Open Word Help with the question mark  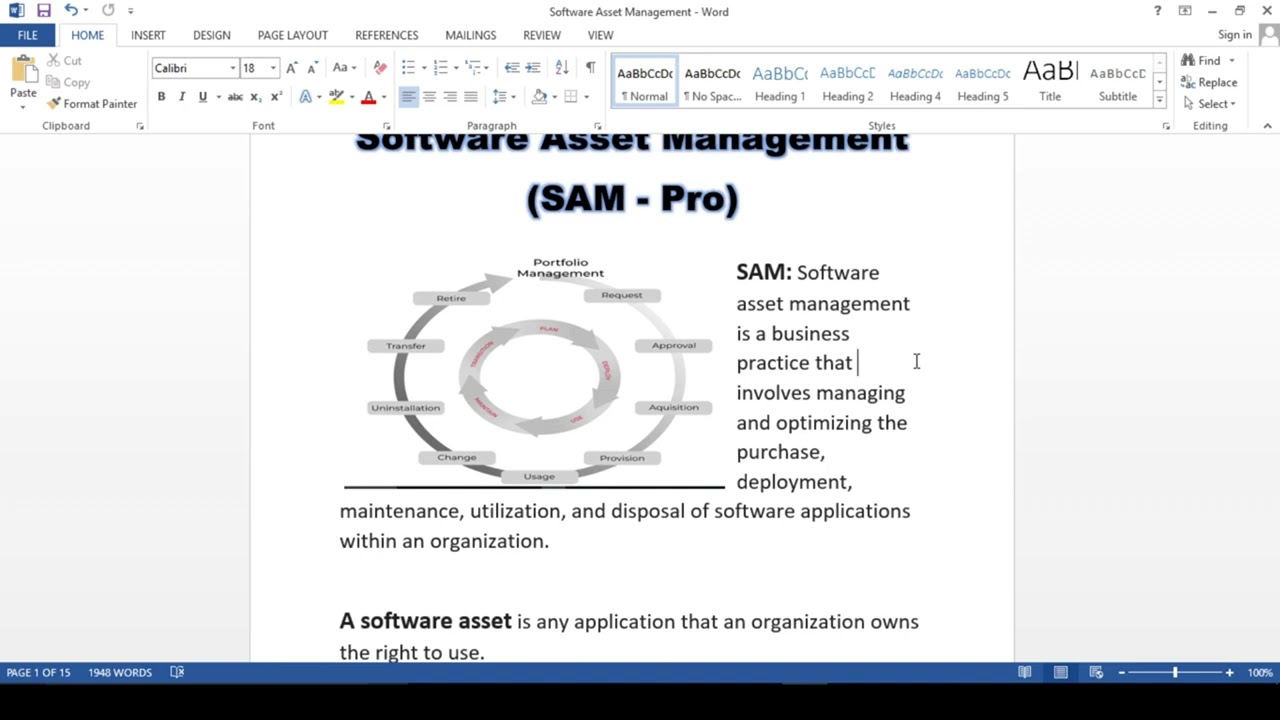click(x=1157, y=11)
